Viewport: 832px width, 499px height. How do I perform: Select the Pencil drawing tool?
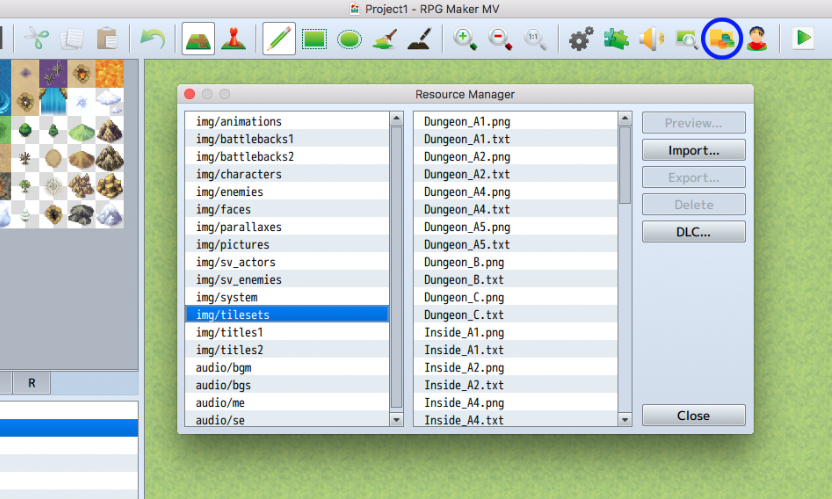pyautogui.click(x=279, y=38)
